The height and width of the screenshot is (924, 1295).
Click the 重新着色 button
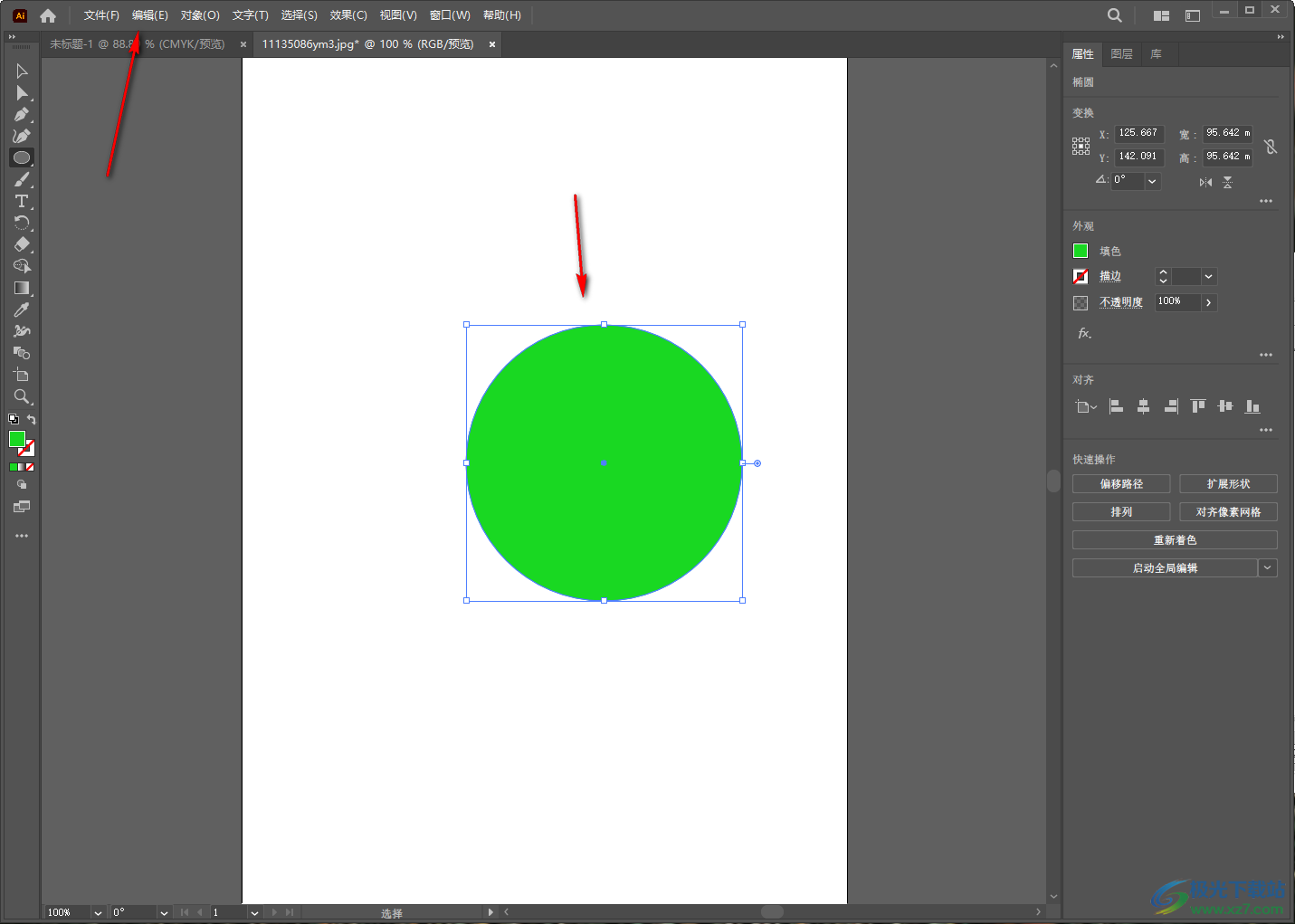pos(1175,540)
